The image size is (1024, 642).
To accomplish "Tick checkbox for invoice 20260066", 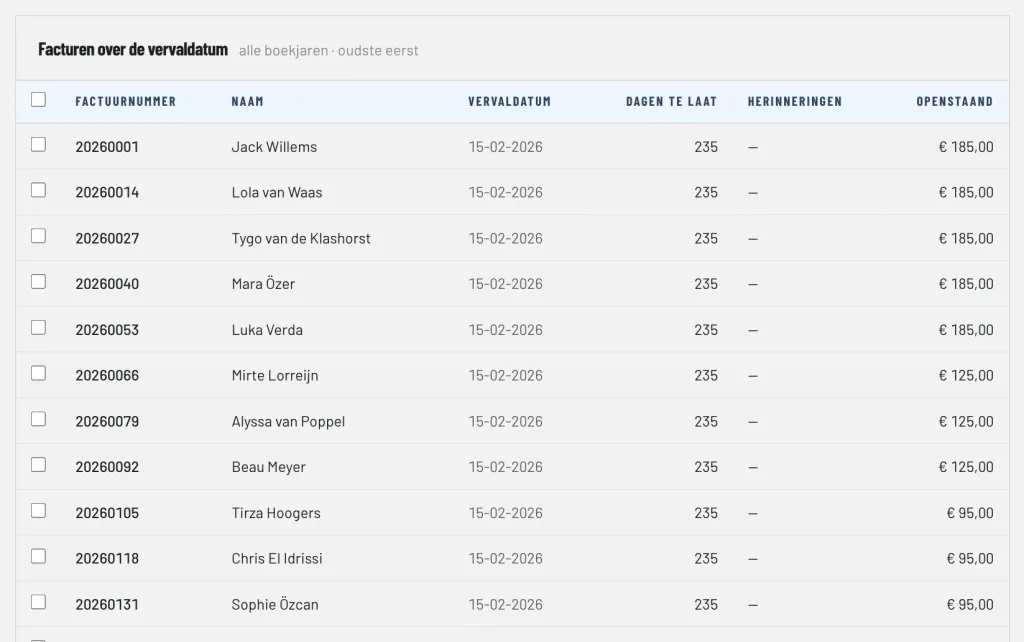I will click(39, 373).
